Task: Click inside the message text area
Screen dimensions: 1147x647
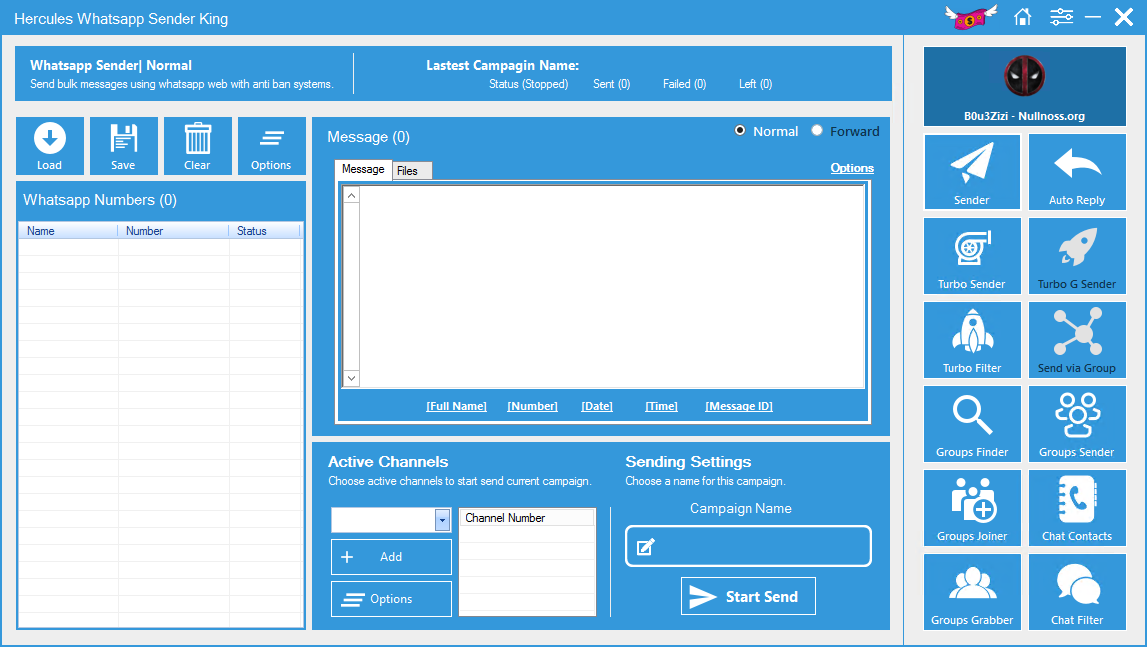Action: (x=612, y=286)
